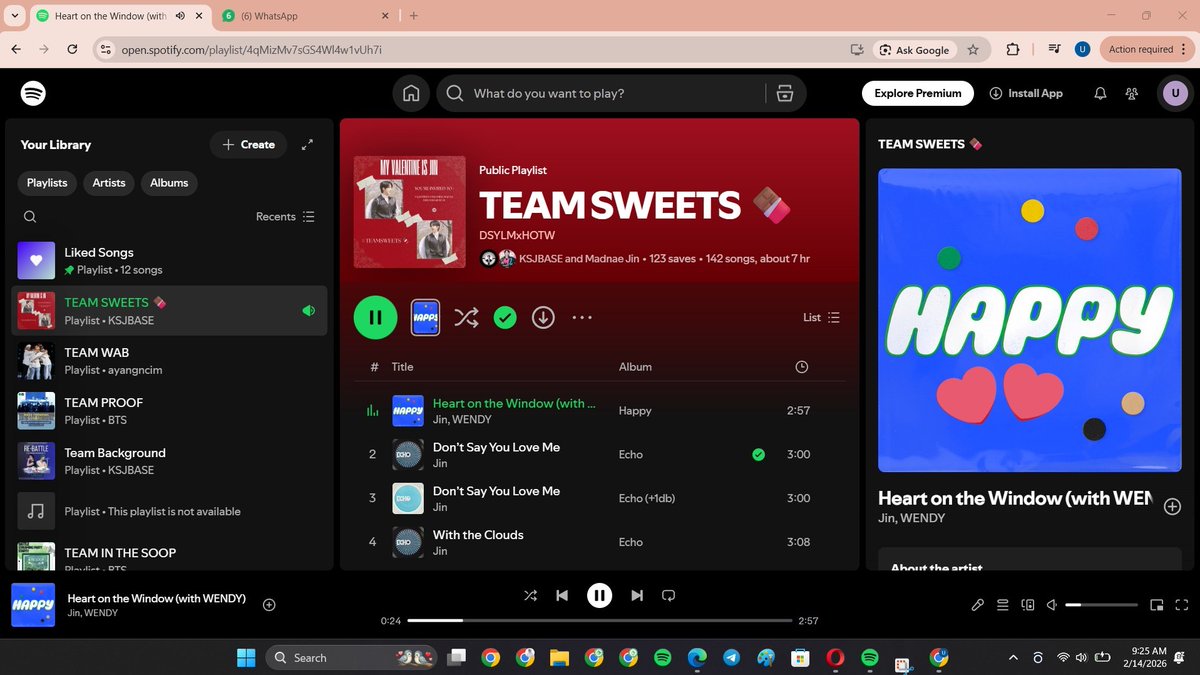Open TEAM IN THE SOOP playlist
The image size is (1200, 675).
pos(169,556)
